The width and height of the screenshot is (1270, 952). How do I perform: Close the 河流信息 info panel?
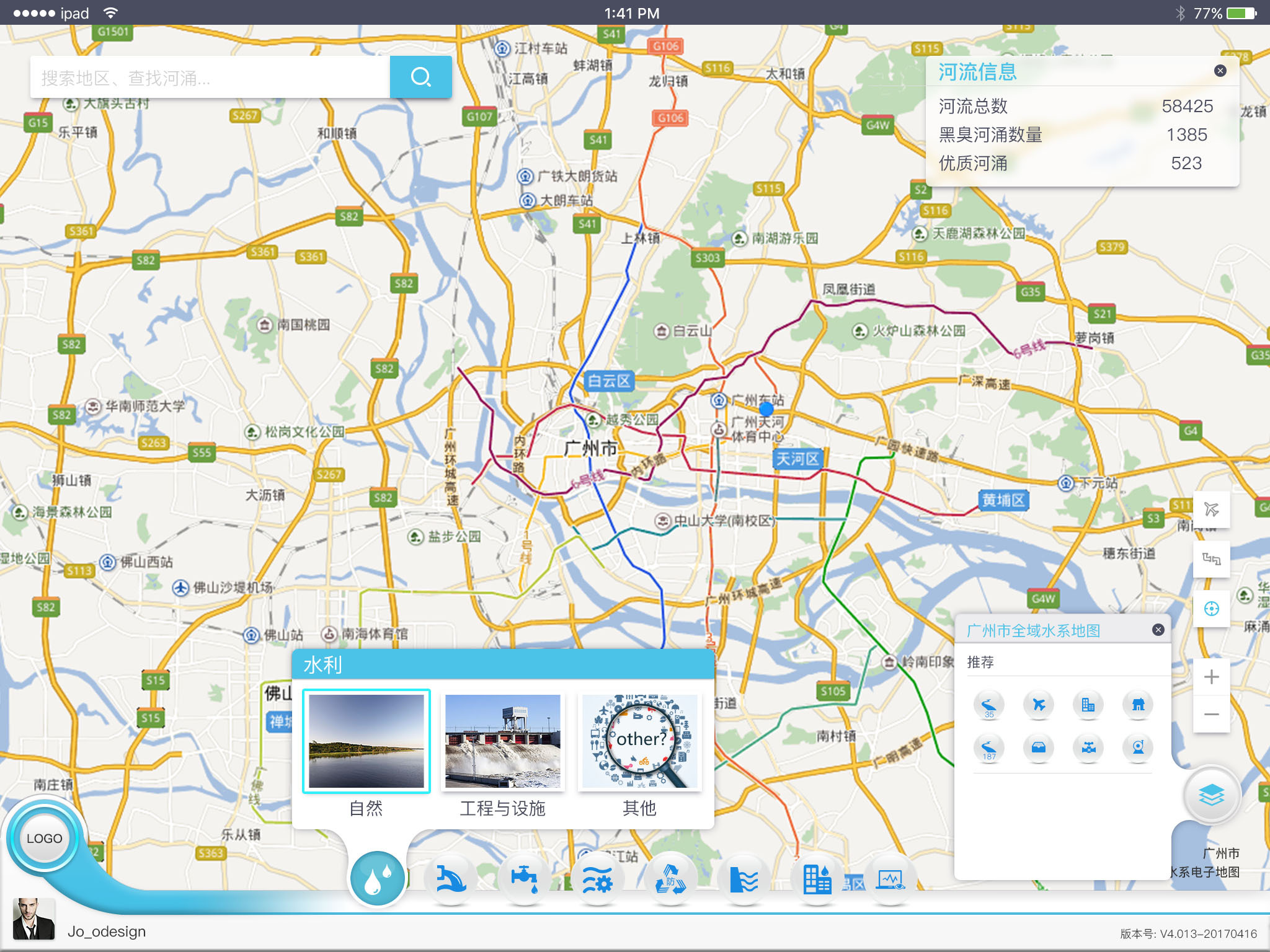point(1220,71)
